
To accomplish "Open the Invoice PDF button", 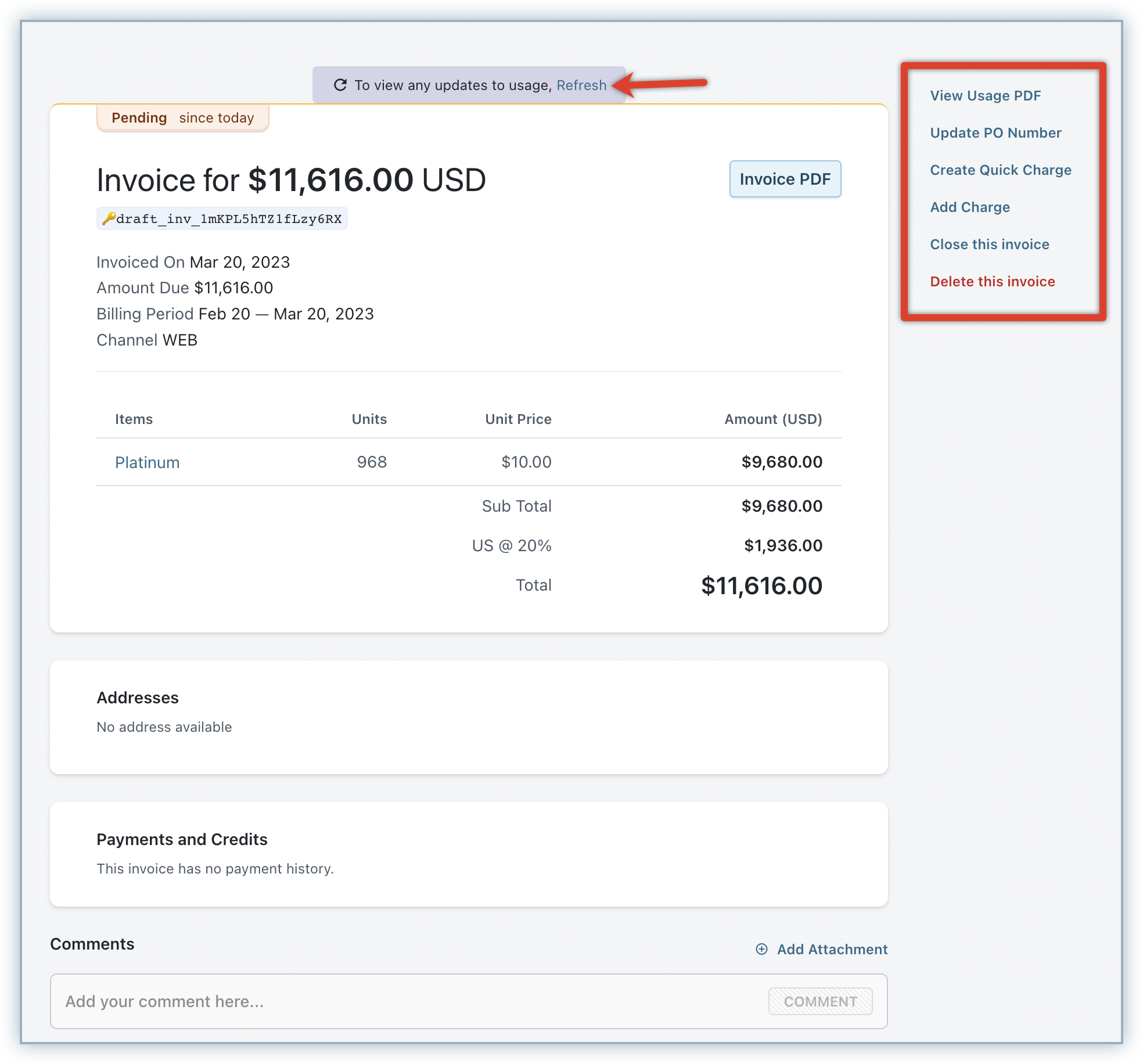I will coord(785,179).
